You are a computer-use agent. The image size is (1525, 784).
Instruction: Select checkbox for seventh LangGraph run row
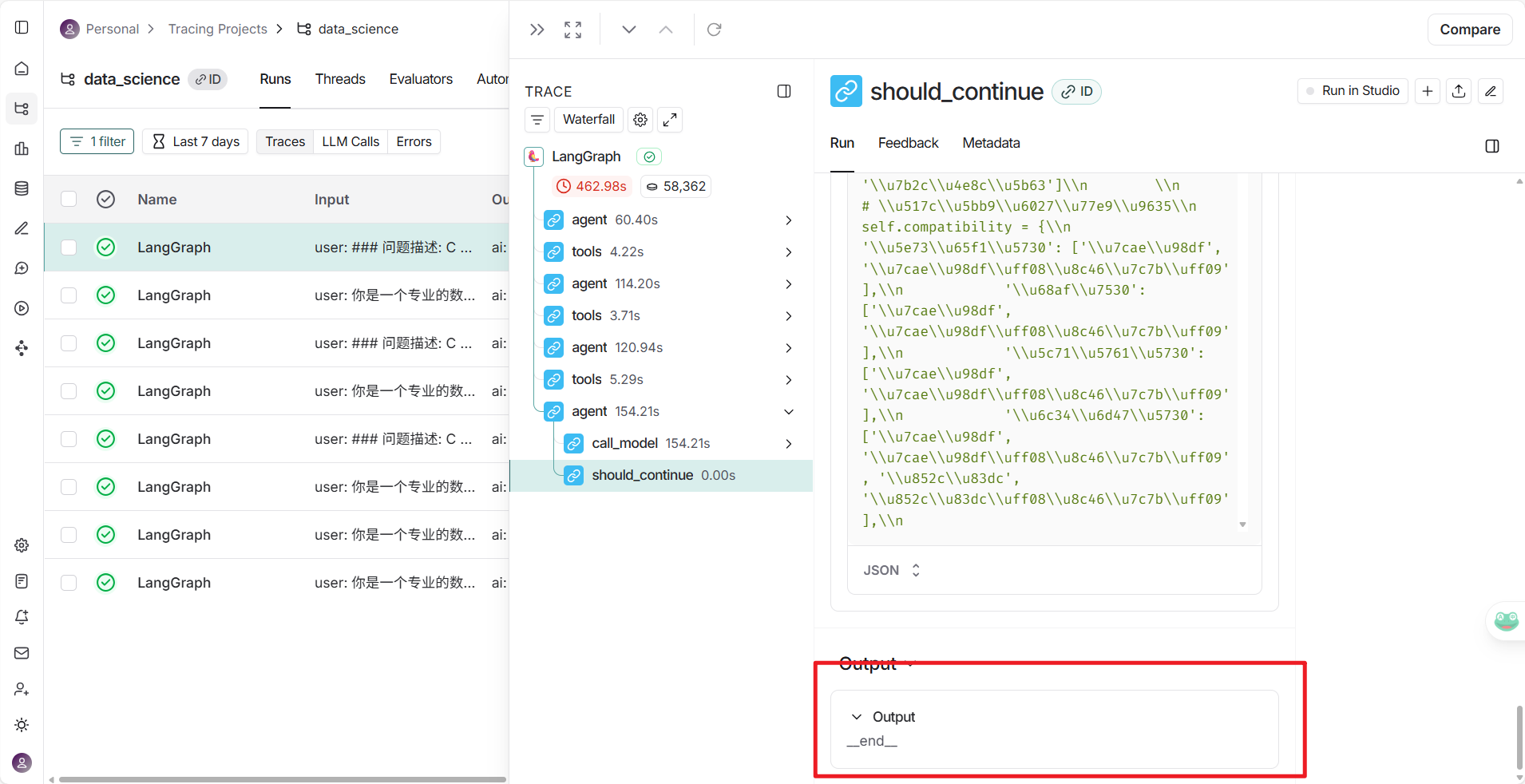(x=69, y=535)
